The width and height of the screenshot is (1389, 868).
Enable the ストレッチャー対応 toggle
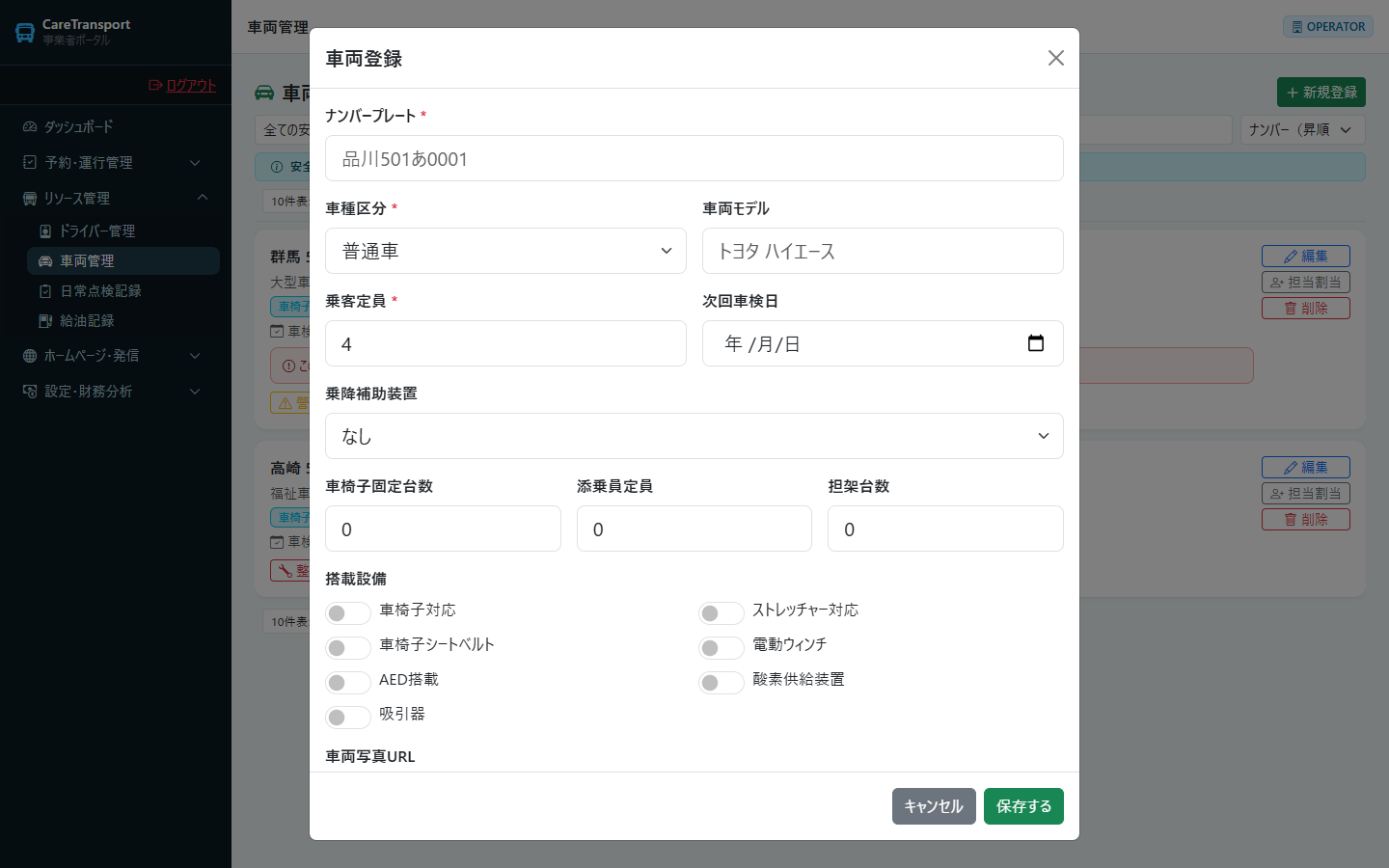[722, 613]
